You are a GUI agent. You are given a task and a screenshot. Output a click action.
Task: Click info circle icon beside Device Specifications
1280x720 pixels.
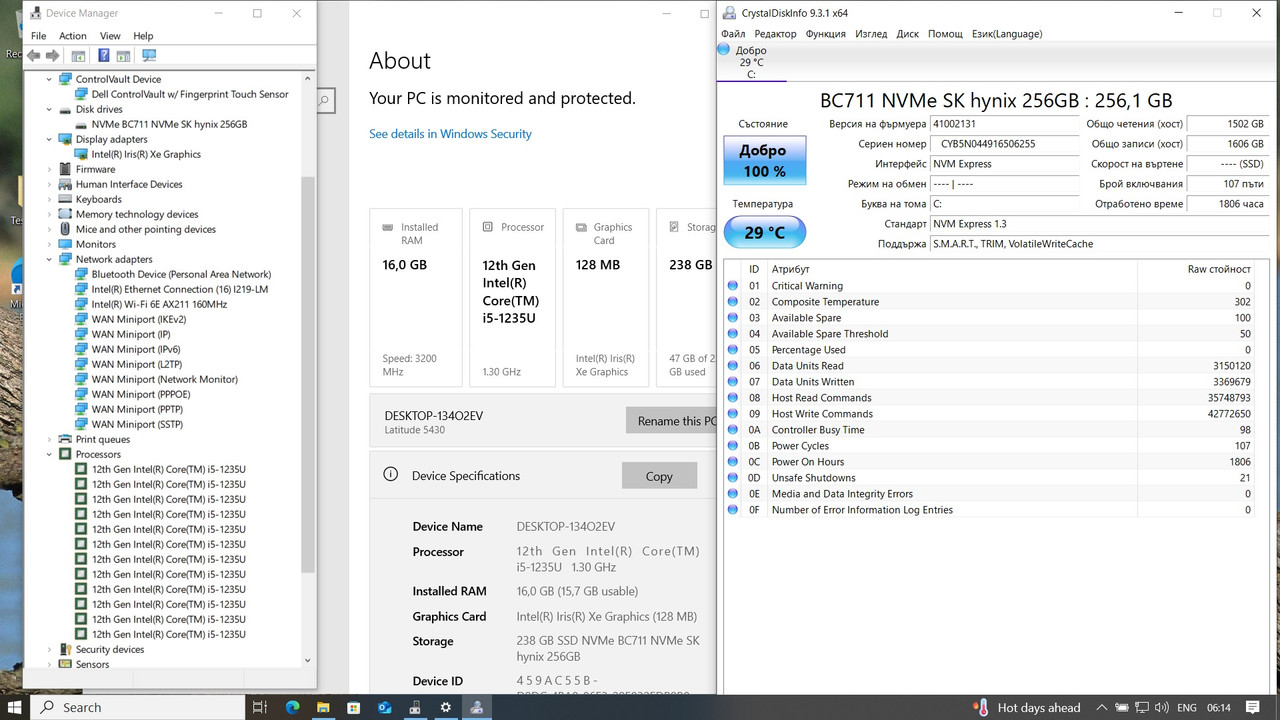[x=391, y=475]
